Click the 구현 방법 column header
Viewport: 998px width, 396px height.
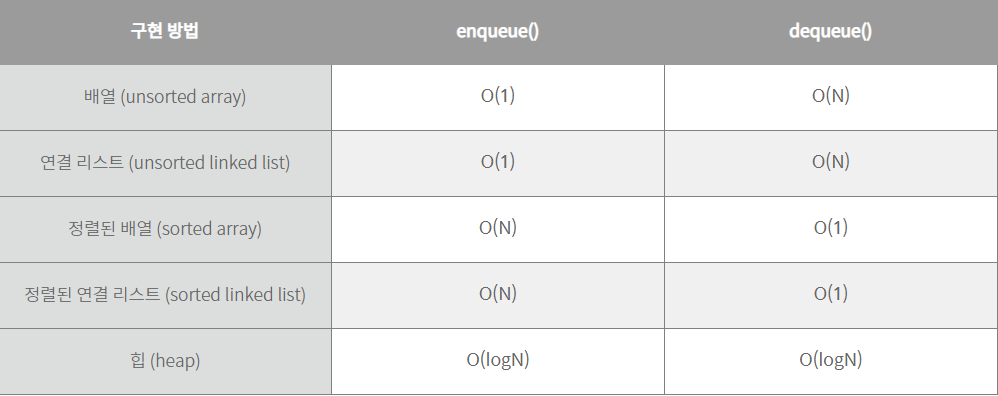click(165, 31)
